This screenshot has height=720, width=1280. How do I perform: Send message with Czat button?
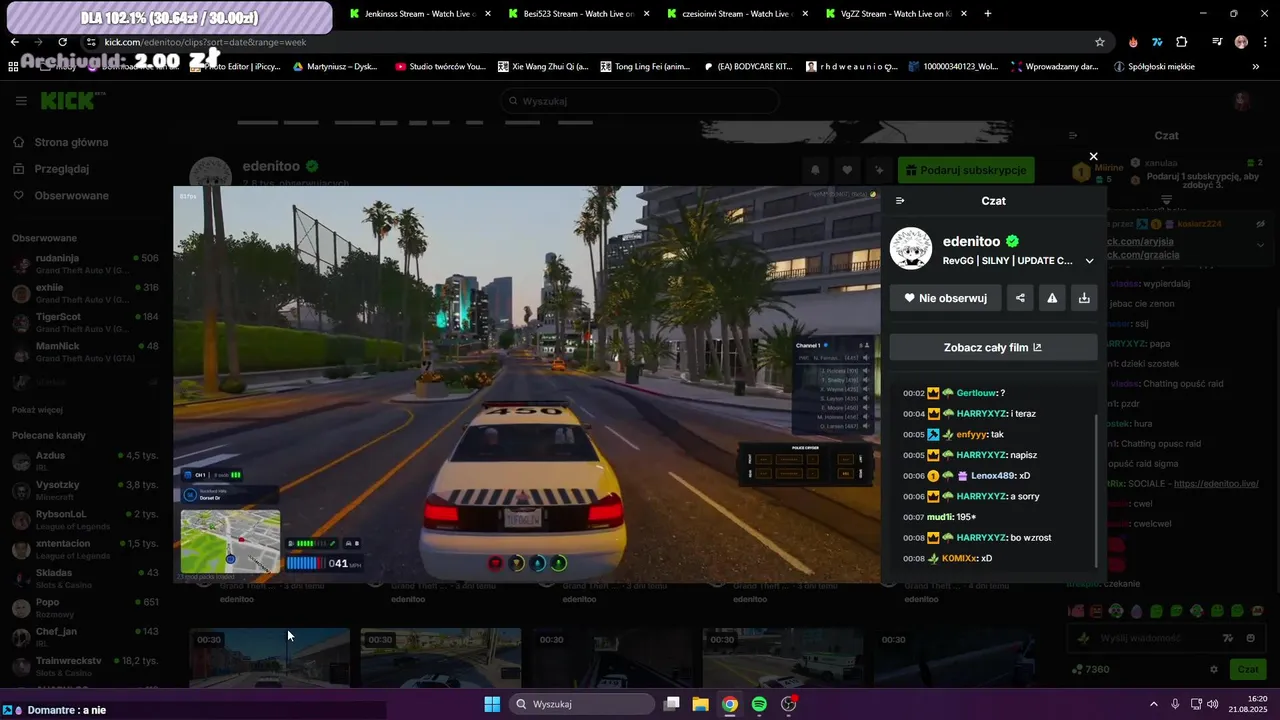[1248, 669]
